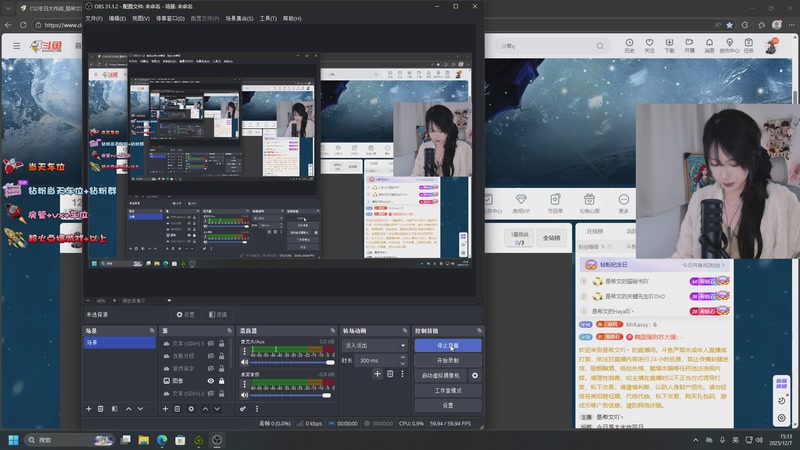Screen dimensions: 800x450
Task: Add a new source with plus icon
Action: click(165, 409)
